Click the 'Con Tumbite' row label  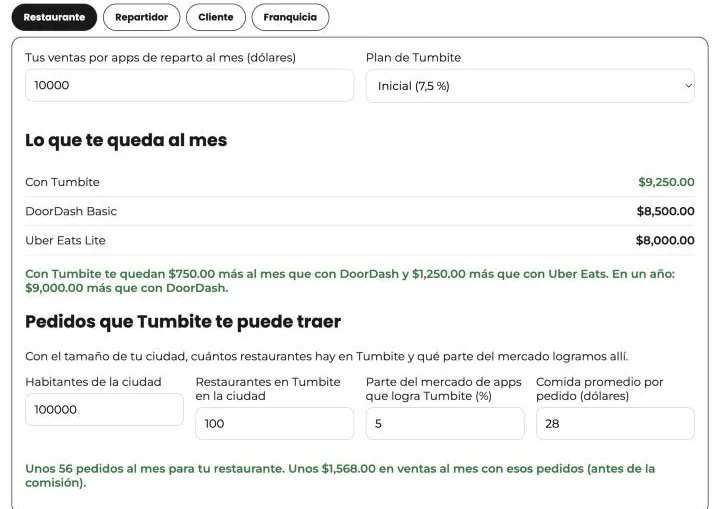[x=62, y=182]
